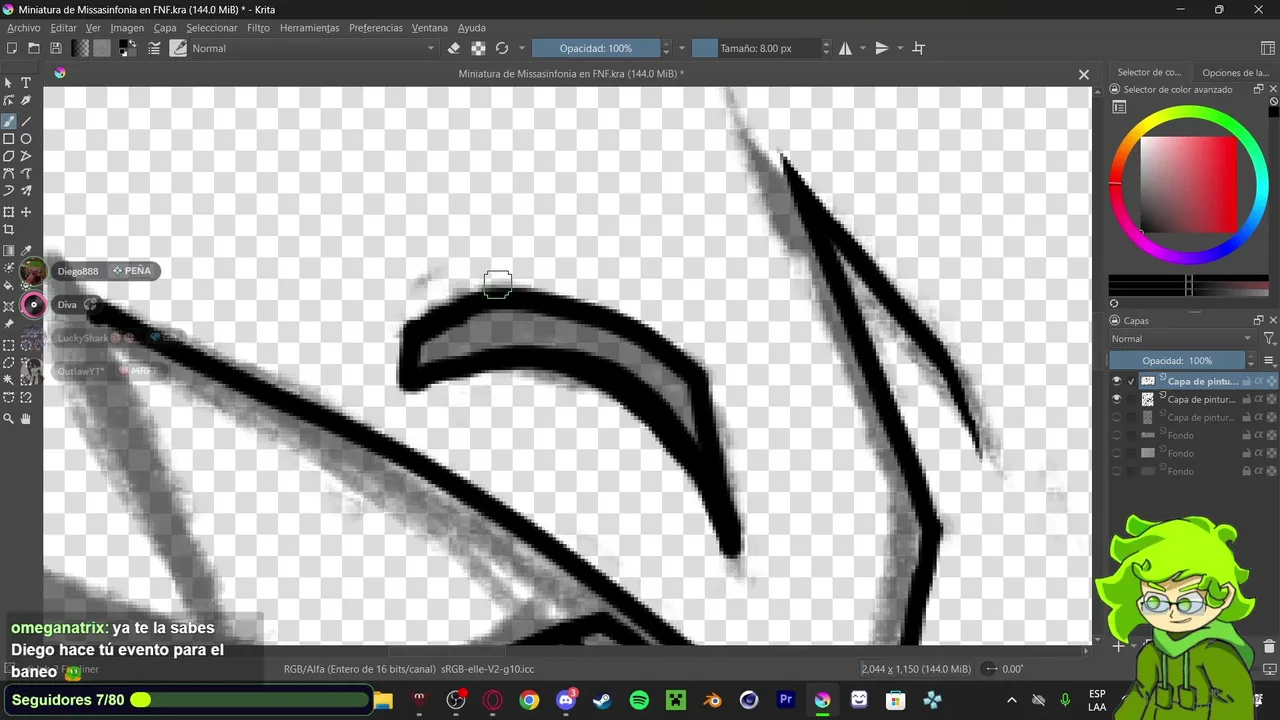The width and height of the screenshot is (1280, 720).
Task: Open brush editor settings icon
Action: [155, 48]
